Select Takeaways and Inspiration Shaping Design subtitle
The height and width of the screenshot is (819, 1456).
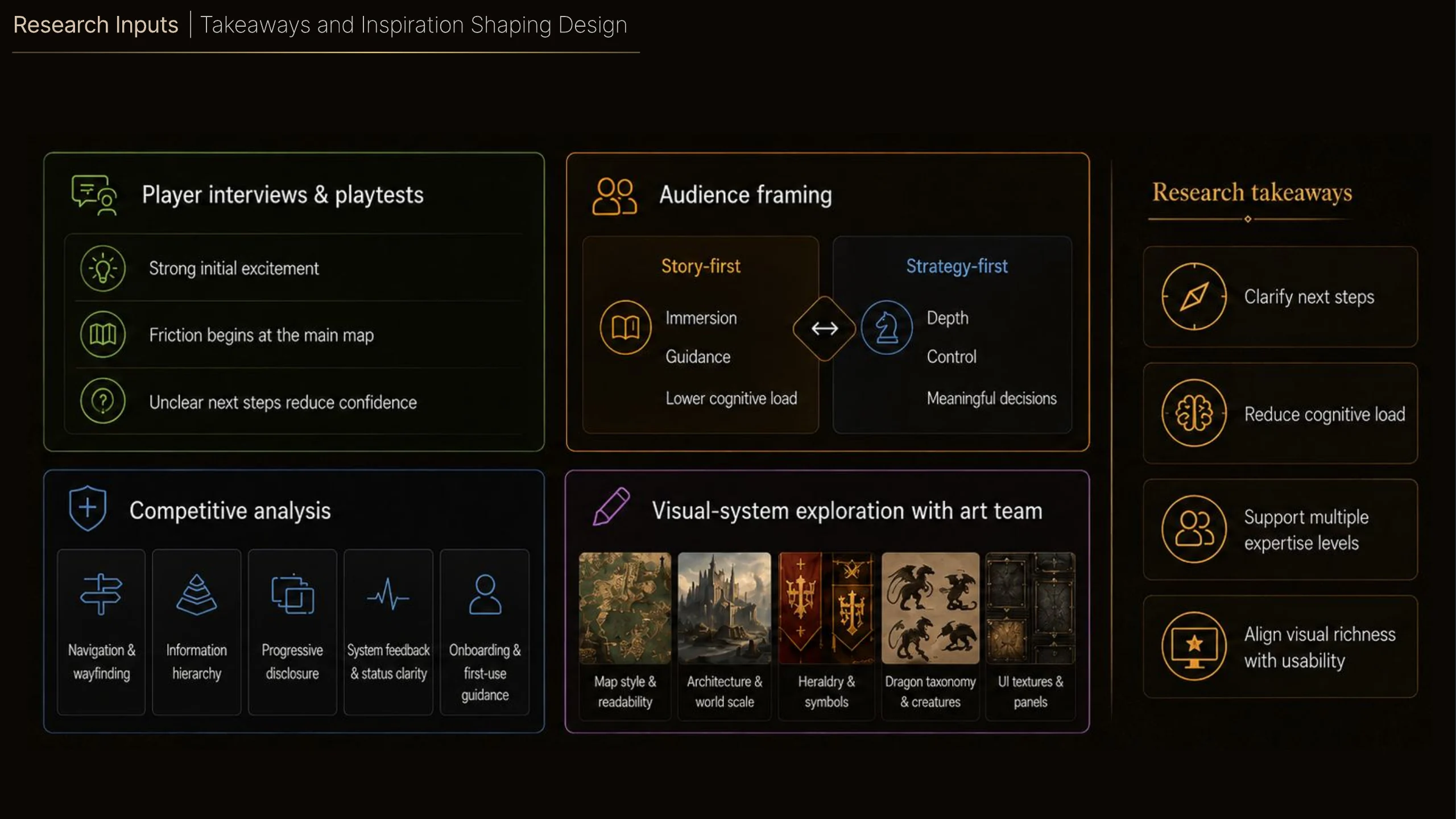coord(413,25)
